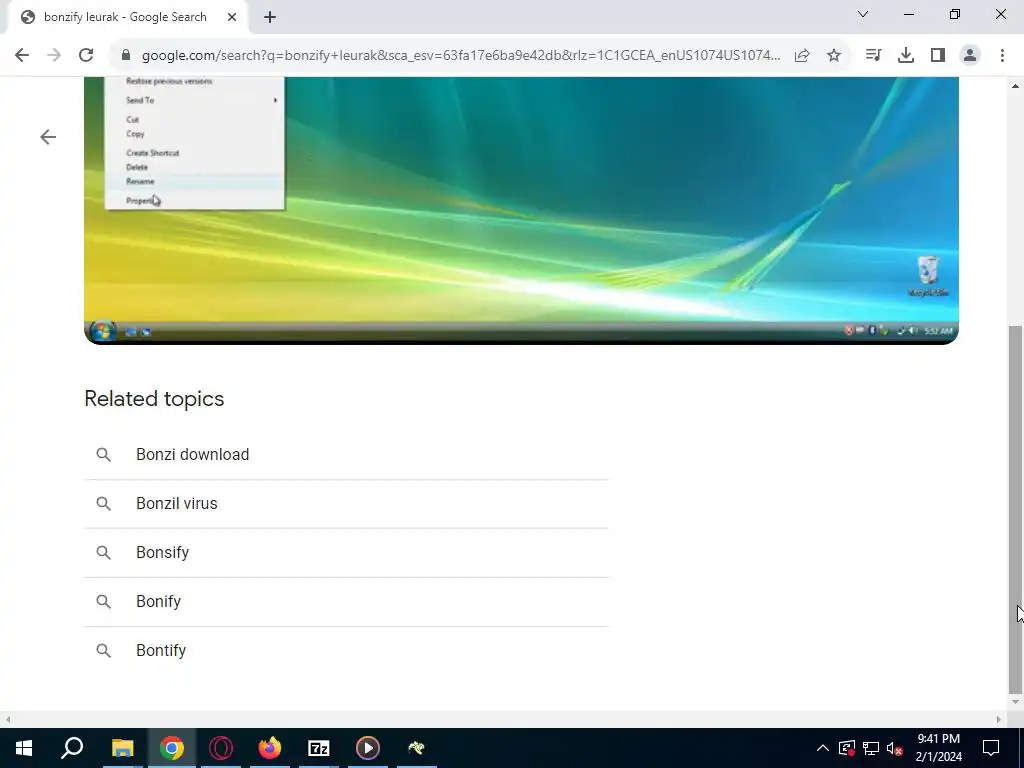Click the horizontal scrollbar left arrow
The width and height of the screenshot is (1024, 768).
pos(7,719)
